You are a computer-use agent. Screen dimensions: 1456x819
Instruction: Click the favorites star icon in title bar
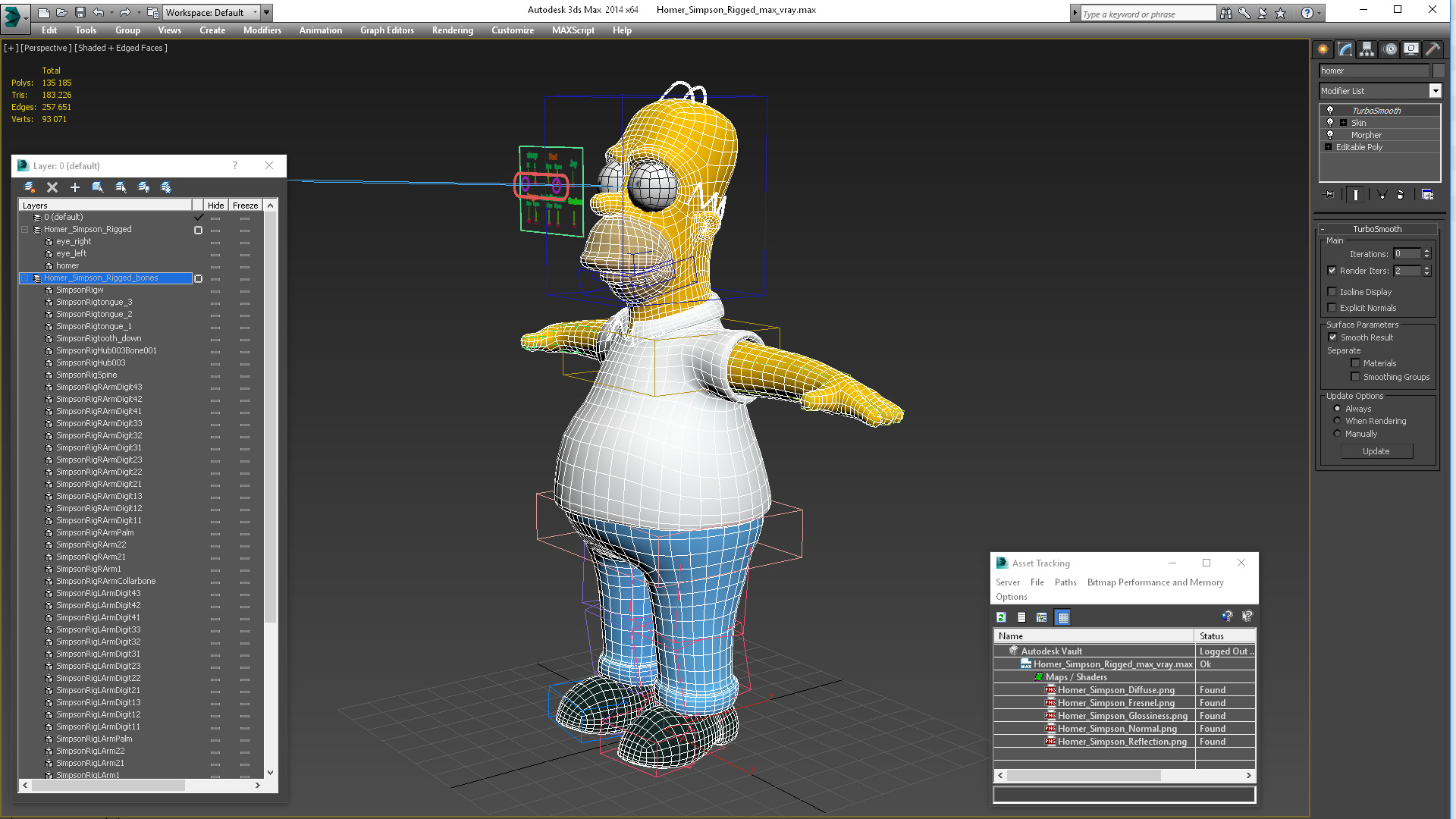point(1281,13)
